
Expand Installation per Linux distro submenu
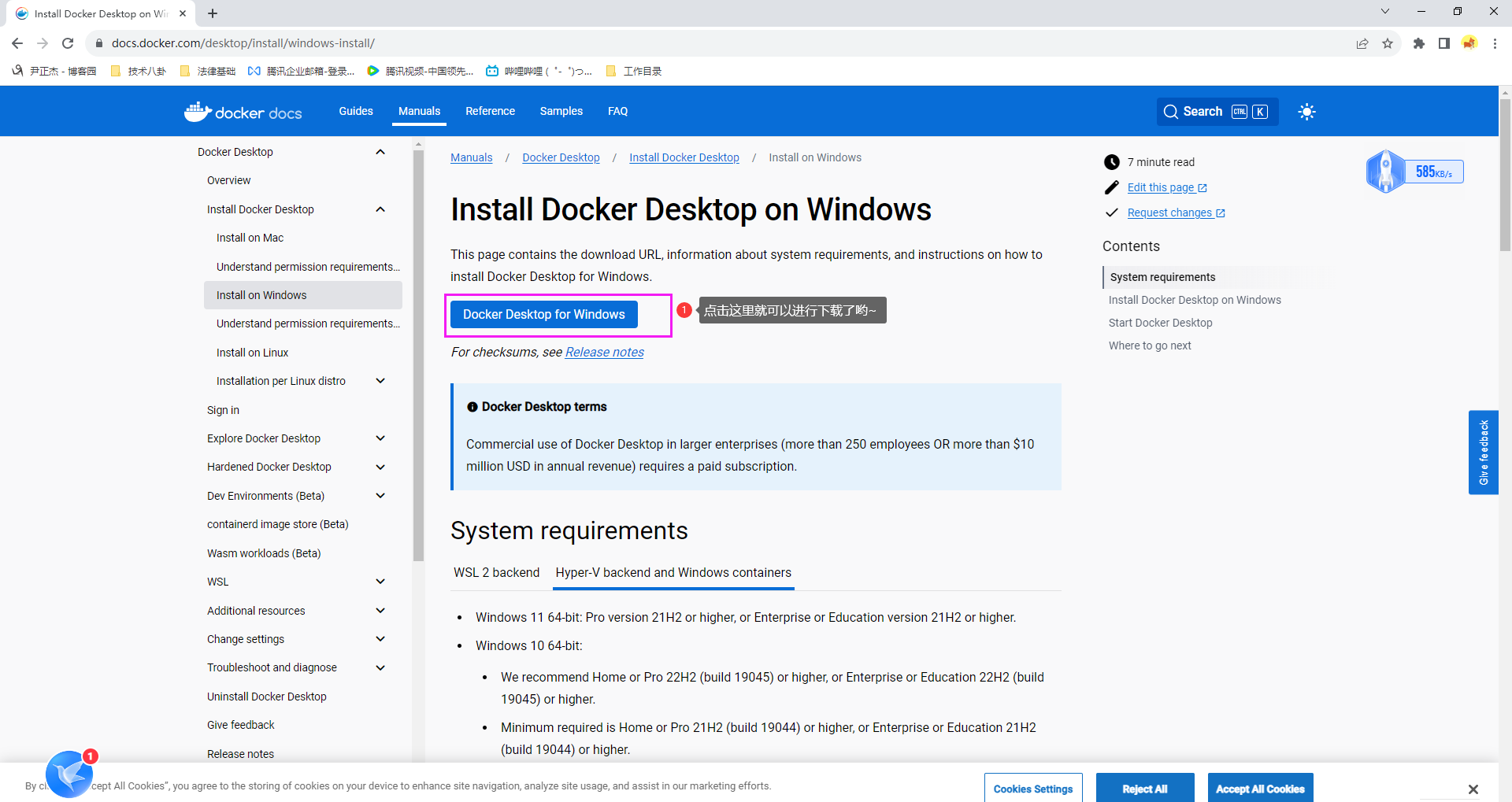tap(380, 381)
